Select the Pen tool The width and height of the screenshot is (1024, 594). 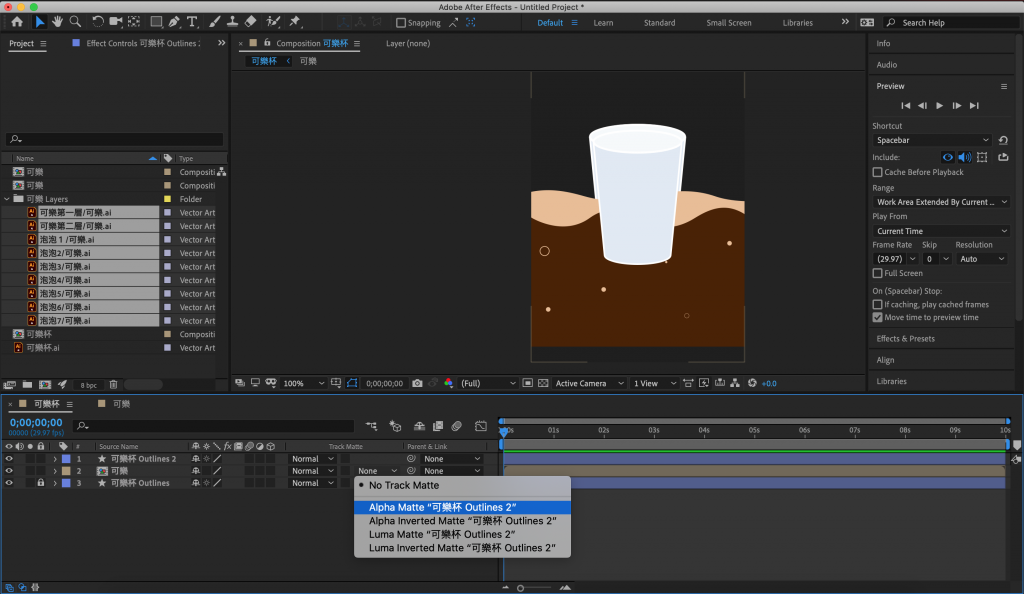[x=174, y=22]
